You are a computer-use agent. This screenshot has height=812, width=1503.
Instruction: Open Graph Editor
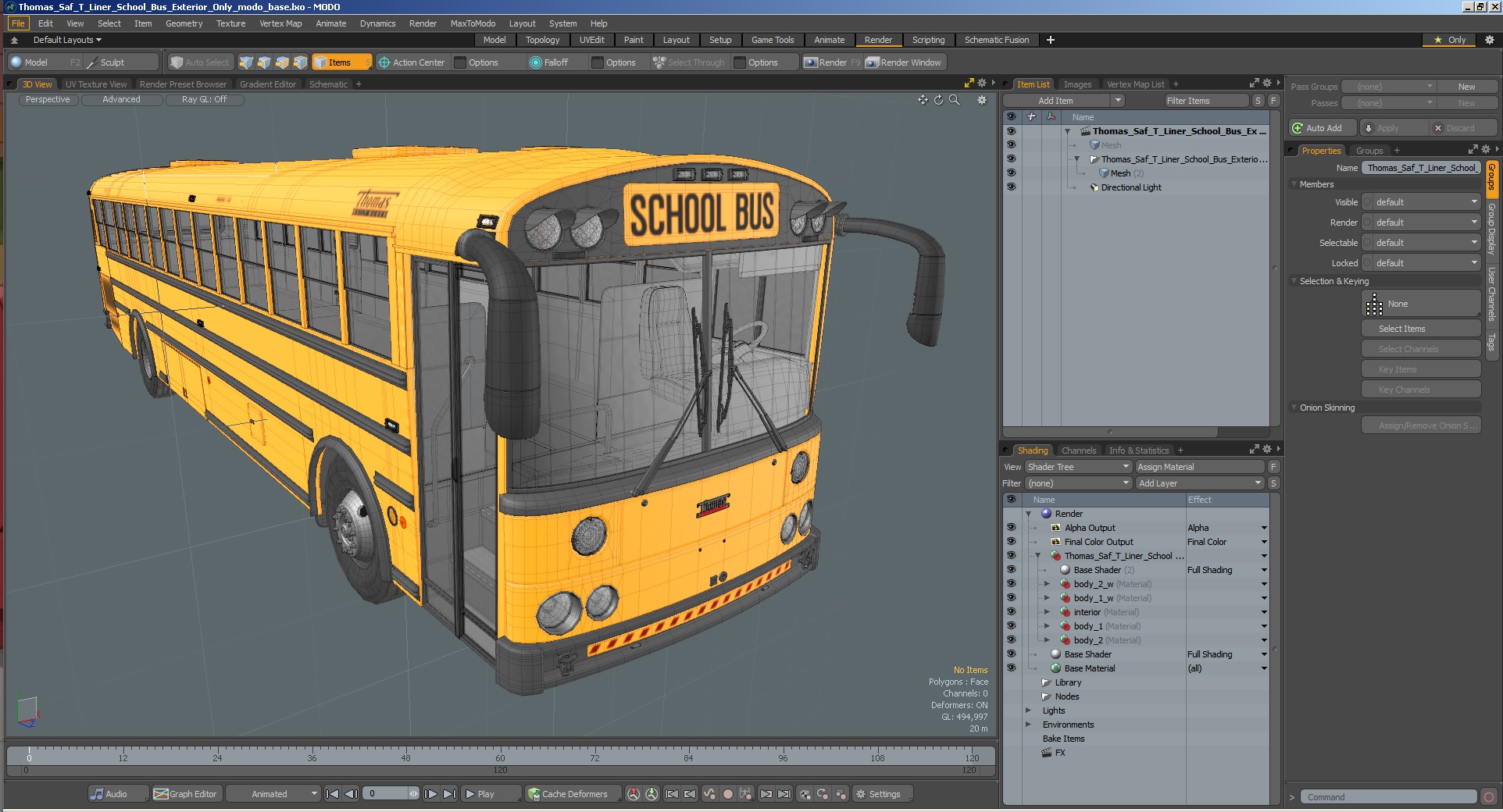tap(185, 794)
